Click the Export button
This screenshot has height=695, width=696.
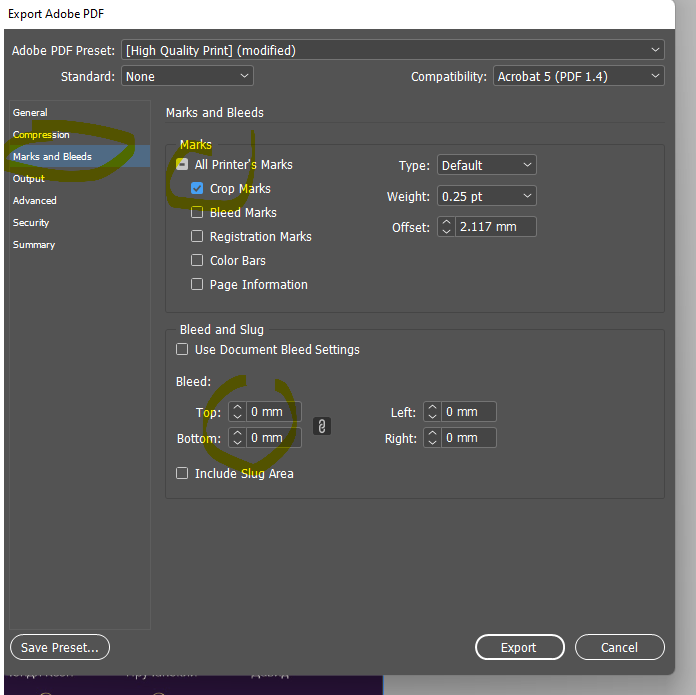(520, 647)
